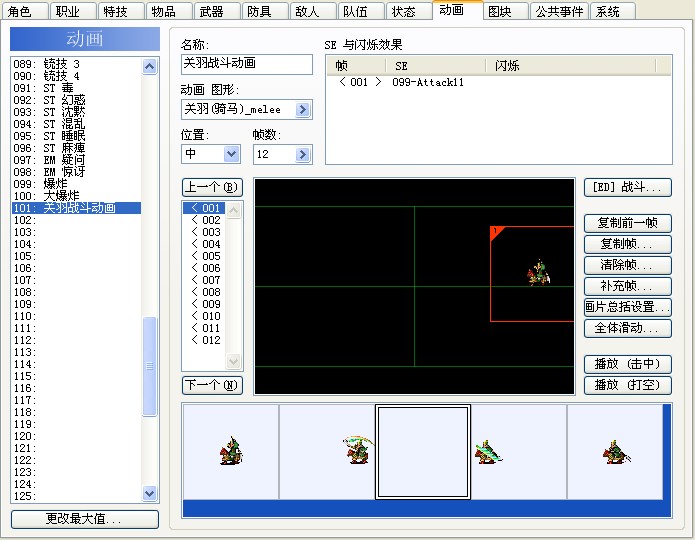Image resolution: width=695 pixels, height=540 pixels.
Task: Click 补充帧... button
Action: (x=628, y=286)
